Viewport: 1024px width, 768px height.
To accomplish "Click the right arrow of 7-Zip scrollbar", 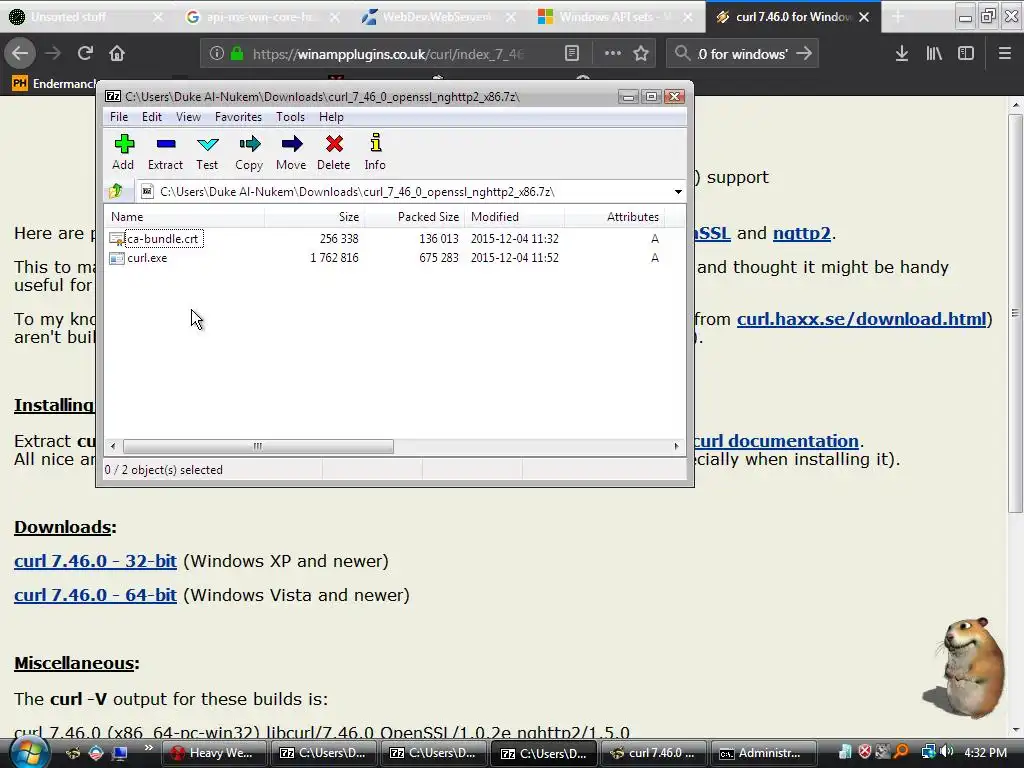I will pyautogui.click(x=676, y=446).
